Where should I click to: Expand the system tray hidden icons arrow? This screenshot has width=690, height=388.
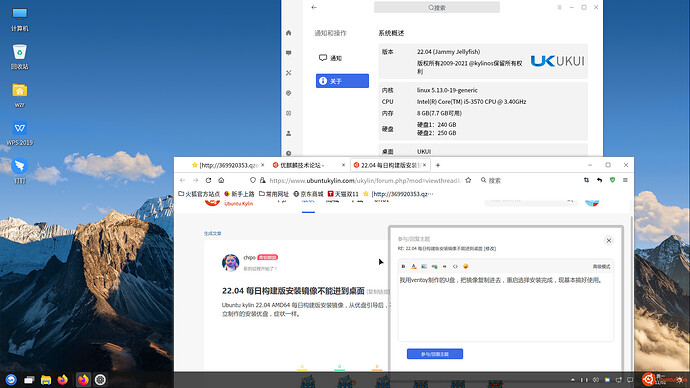(573, 380)
